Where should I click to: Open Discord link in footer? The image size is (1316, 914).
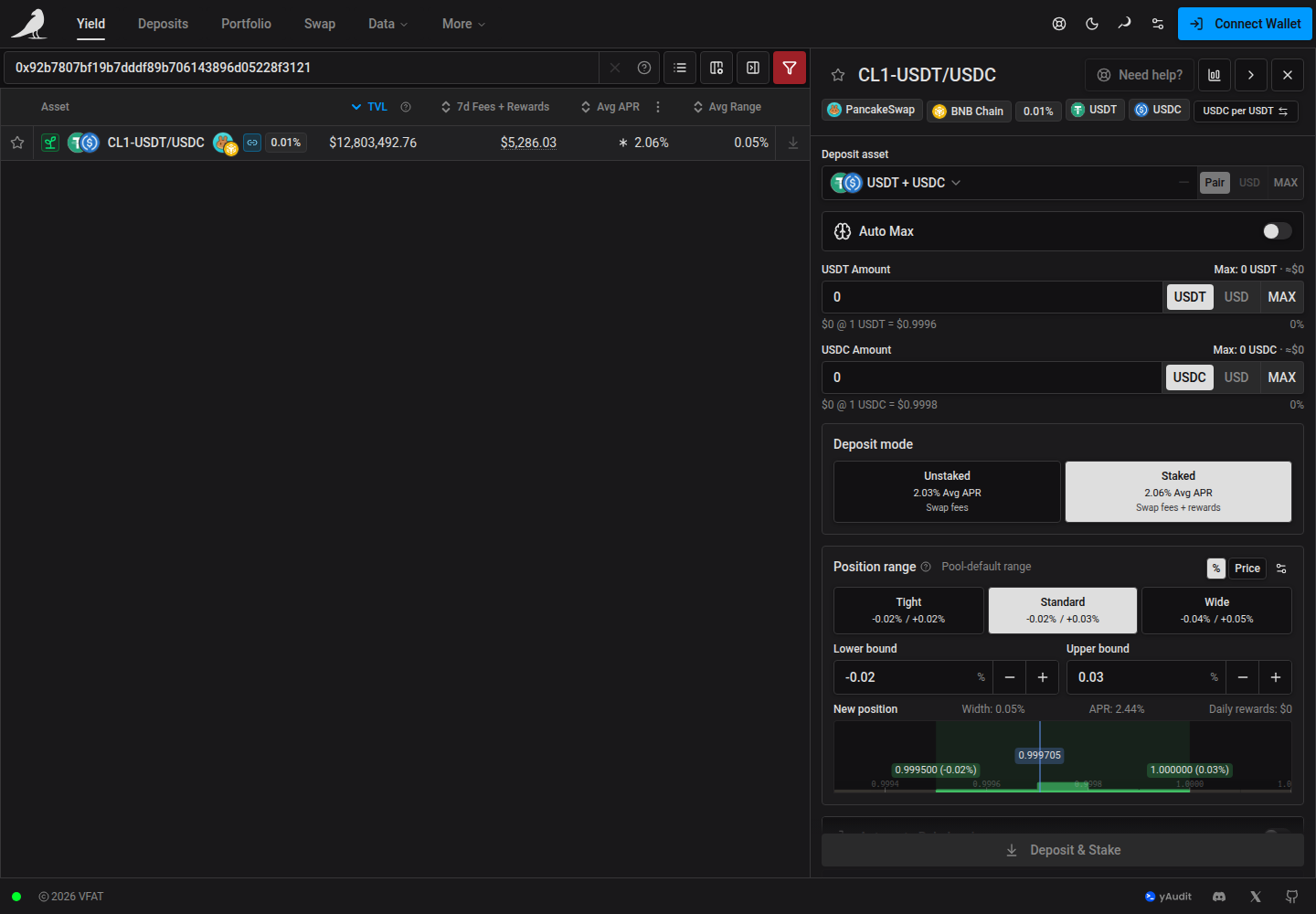pyautogui.click(x=1219, y=897)
